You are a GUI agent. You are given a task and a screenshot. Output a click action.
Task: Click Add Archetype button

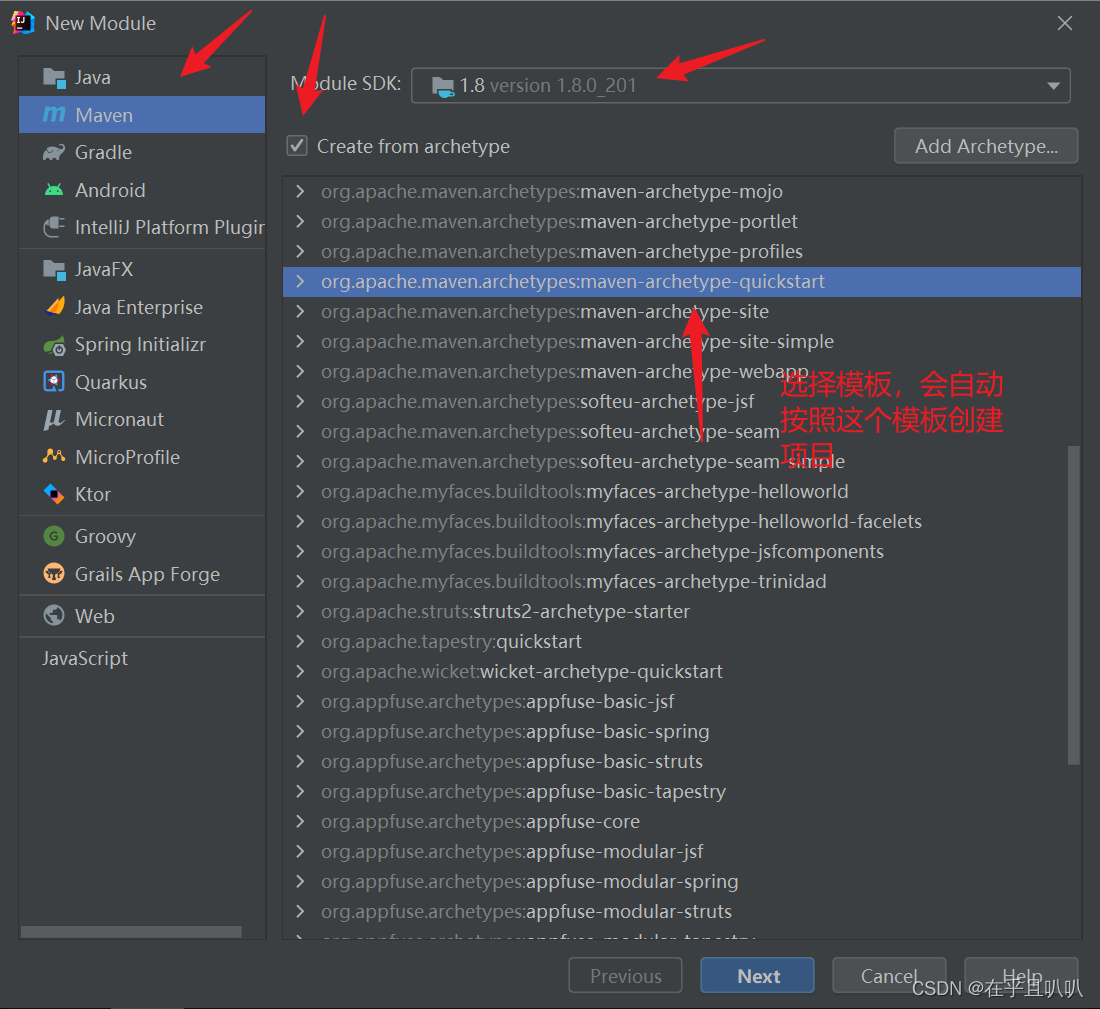(x=986, y=146)
